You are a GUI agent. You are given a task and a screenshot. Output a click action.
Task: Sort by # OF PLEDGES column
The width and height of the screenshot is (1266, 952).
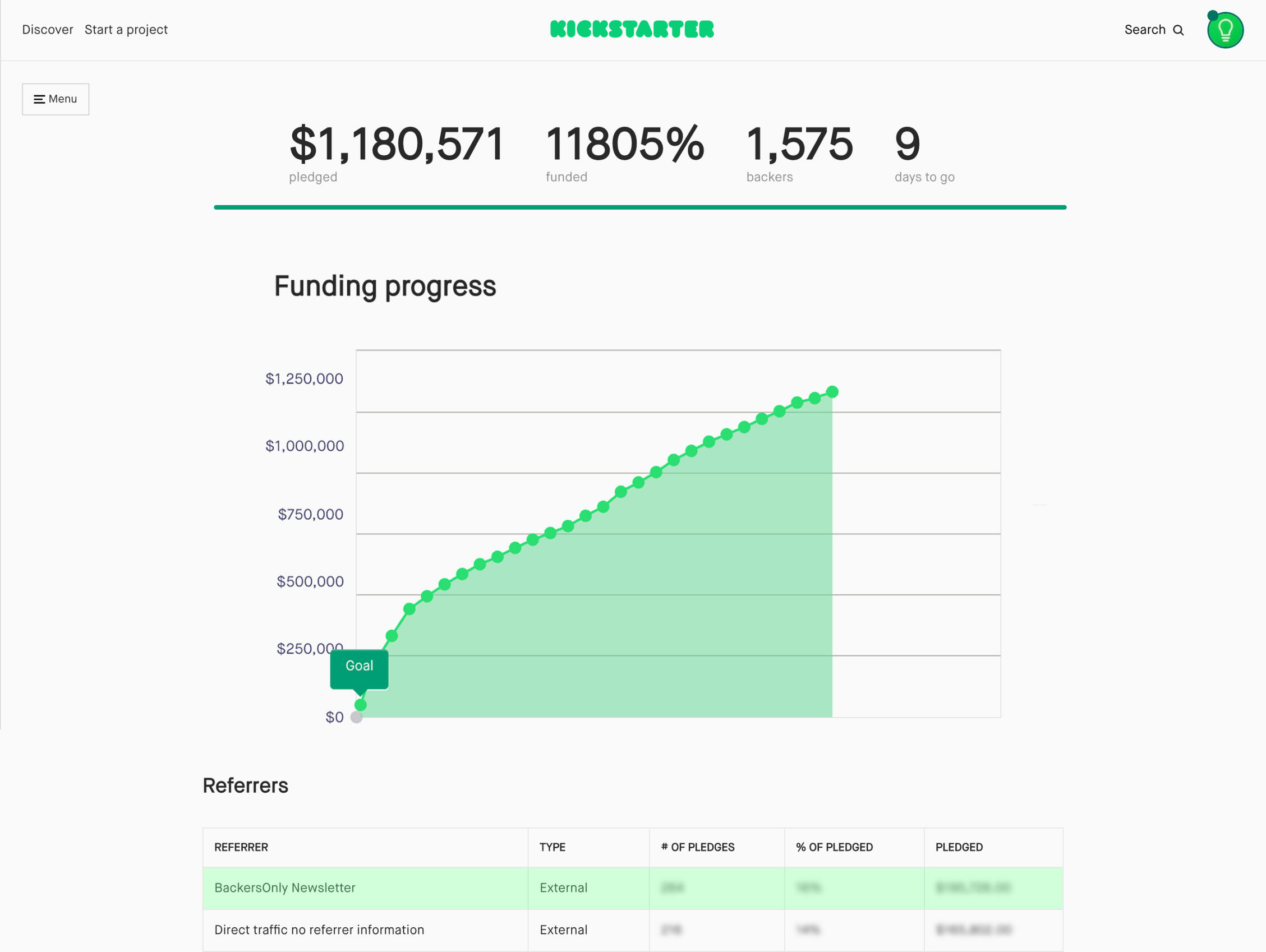tap(698, 847)
